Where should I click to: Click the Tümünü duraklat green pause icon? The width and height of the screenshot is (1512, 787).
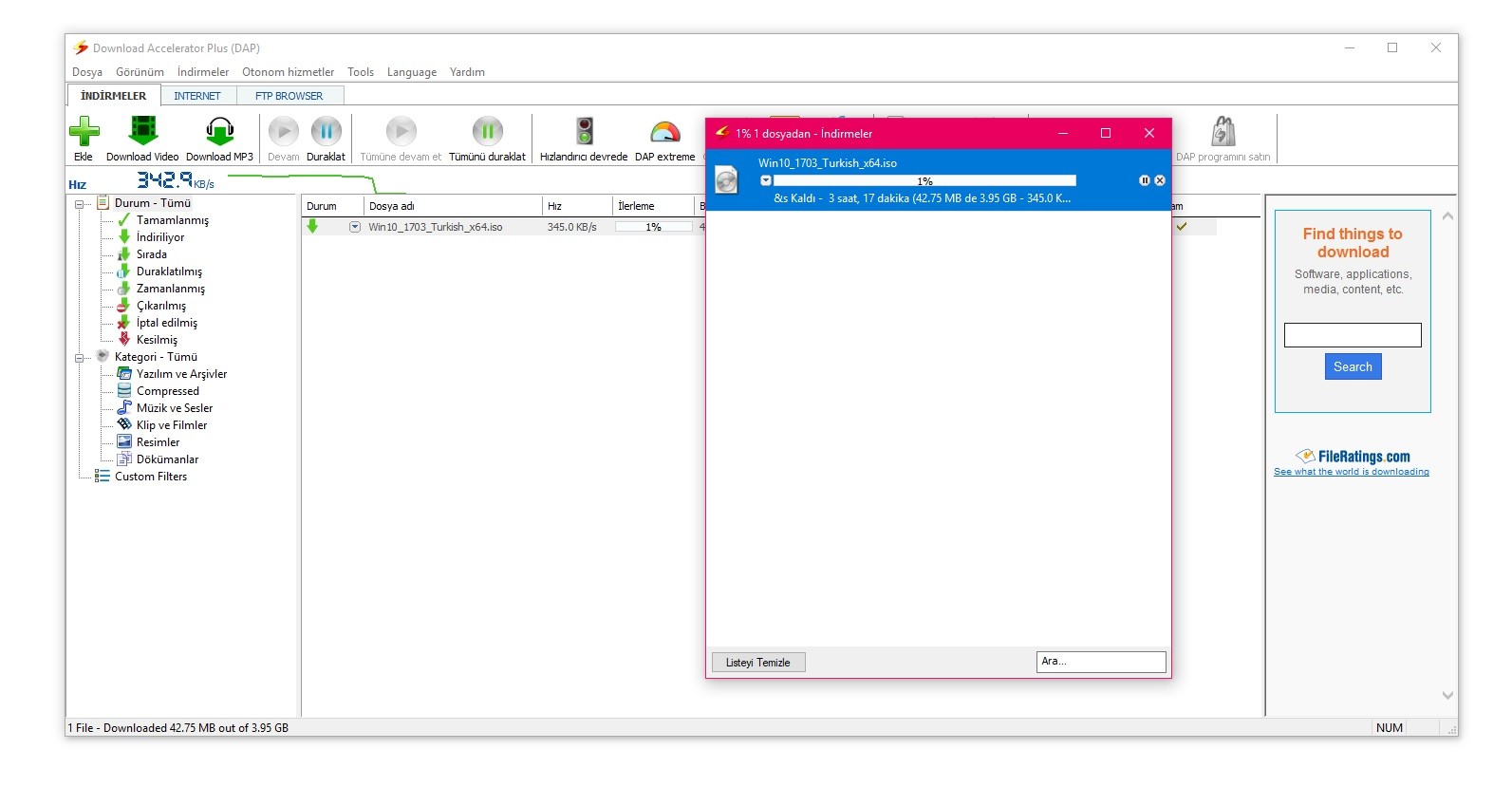488,131
